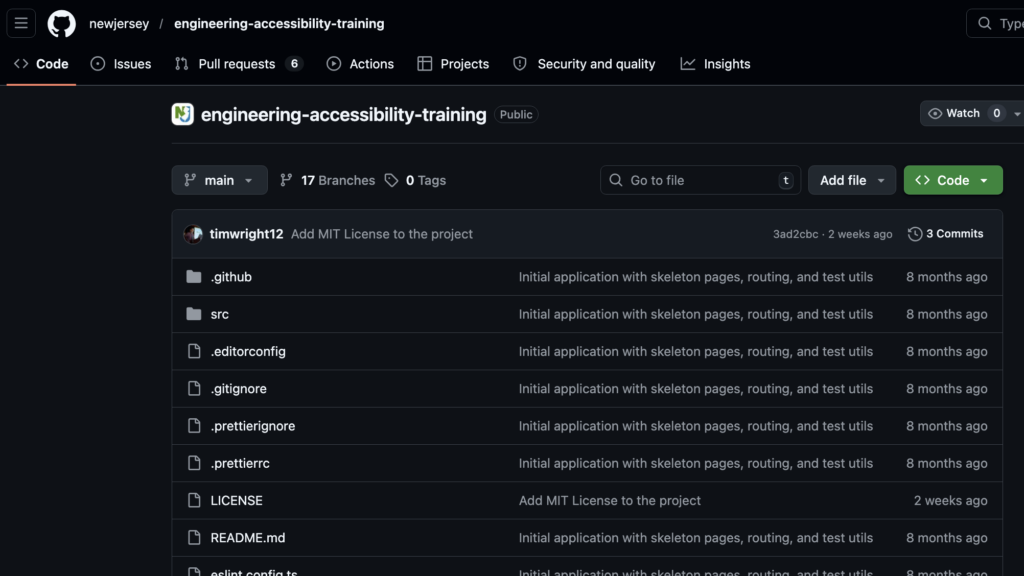The width and height of the screenshot is (1024, 576).
Task: Expand the main branch selector dropdown
Action: click(x=219, y=180)
